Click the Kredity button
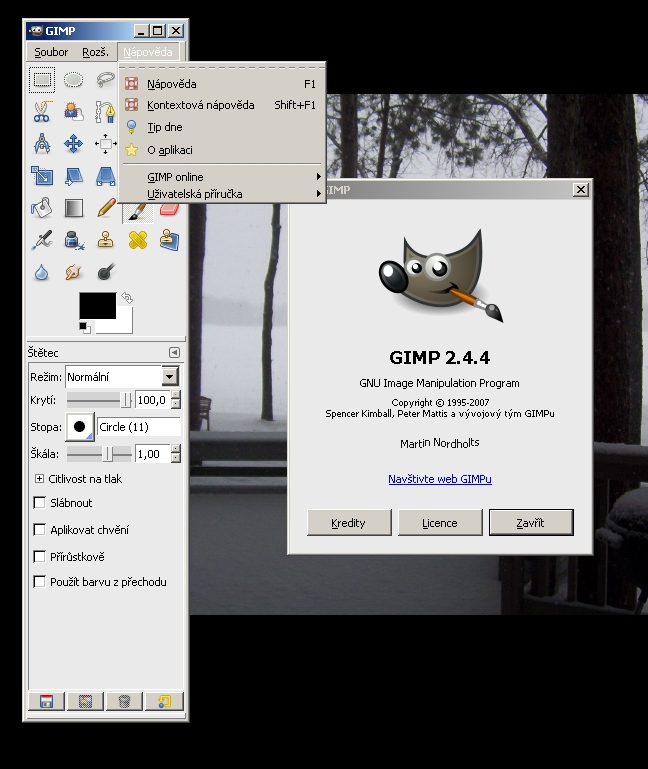 click(349, 522)
